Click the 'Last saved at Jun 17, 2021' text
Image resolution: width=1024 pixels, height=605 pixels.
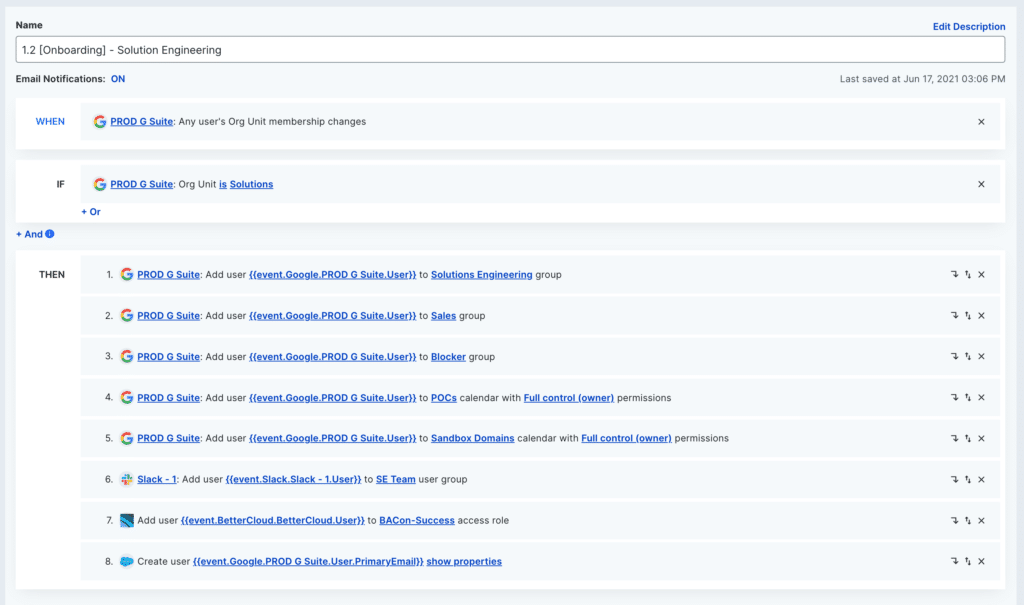click(922, 79)
